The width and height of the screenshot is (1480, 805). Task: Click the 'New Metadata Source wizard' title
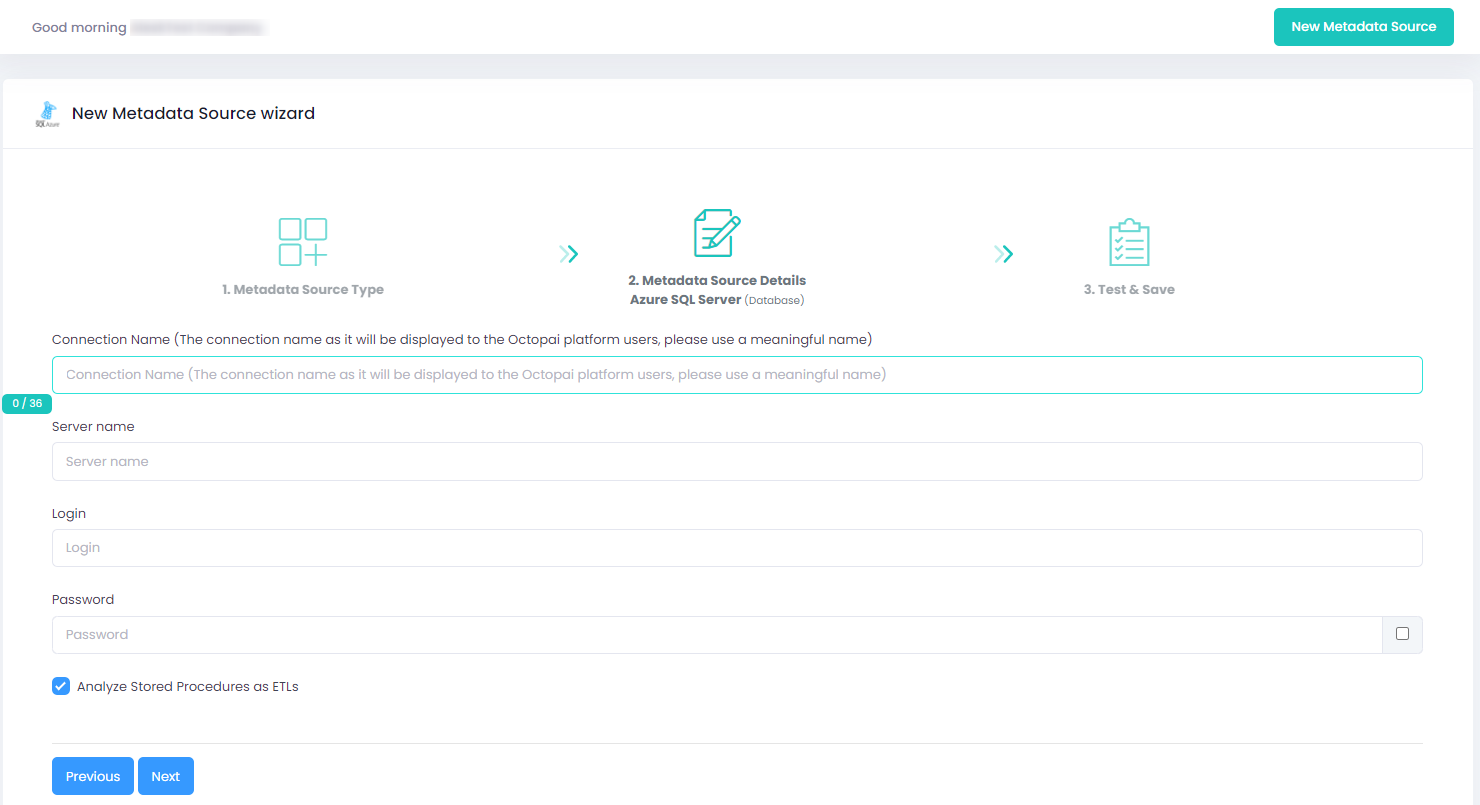pyautogui.click(x=193, y=114)
